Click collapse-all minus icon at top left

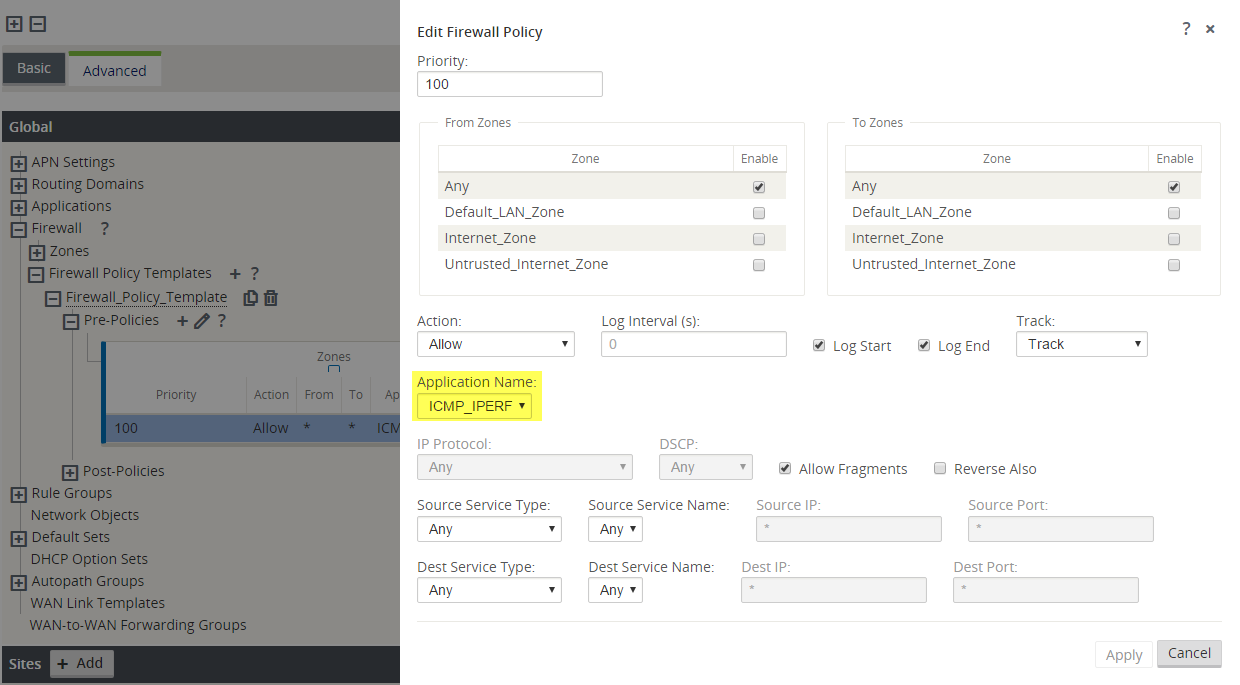pos(37,24)
